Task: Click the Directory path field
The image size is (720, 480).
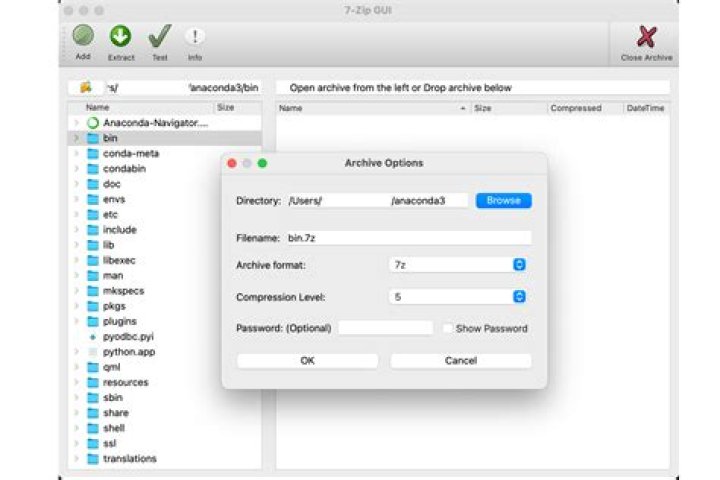Action: (x=378, y=201)
